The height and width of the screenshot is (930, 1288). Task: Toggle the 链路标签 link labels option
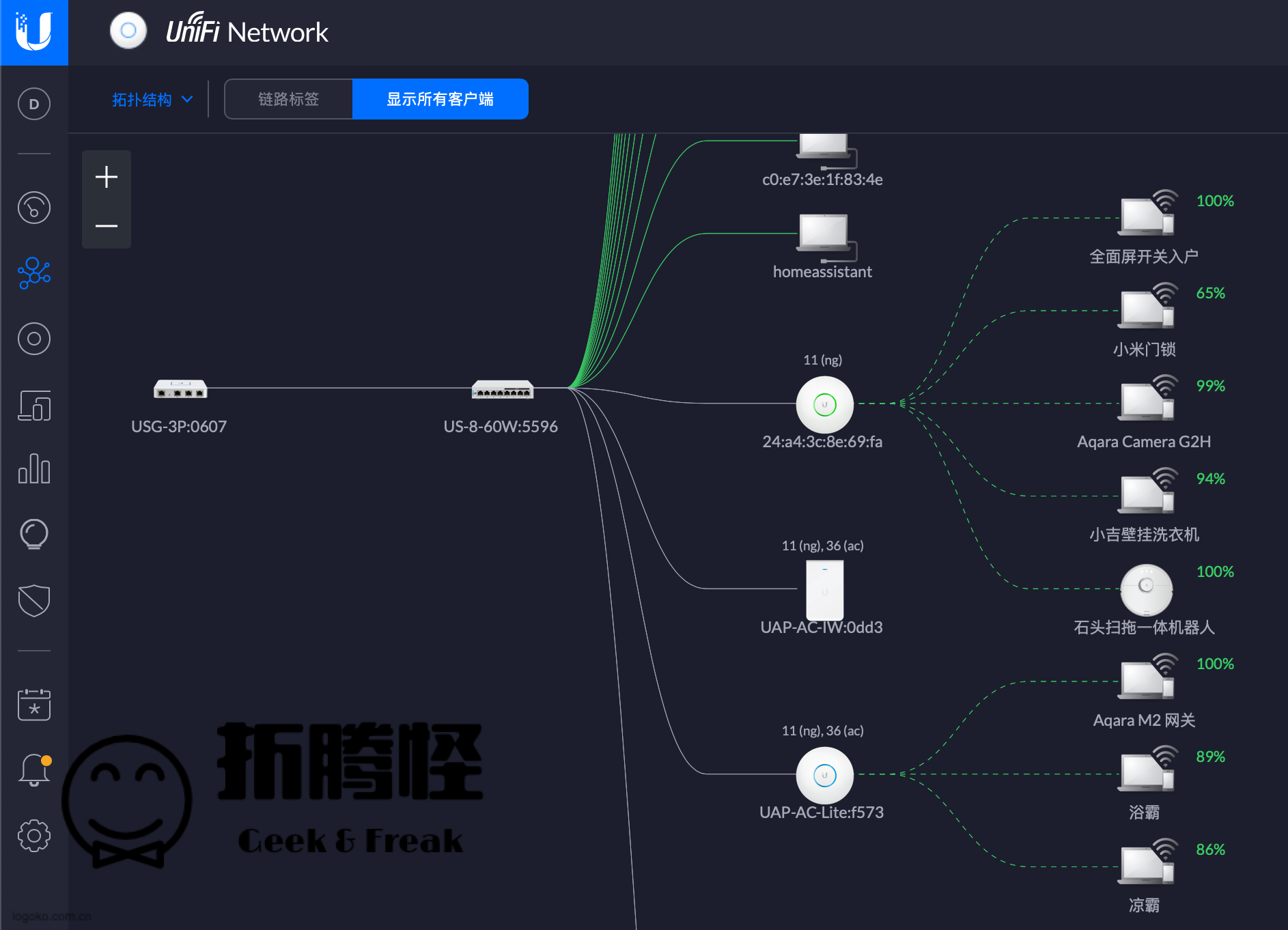[288, 99]
